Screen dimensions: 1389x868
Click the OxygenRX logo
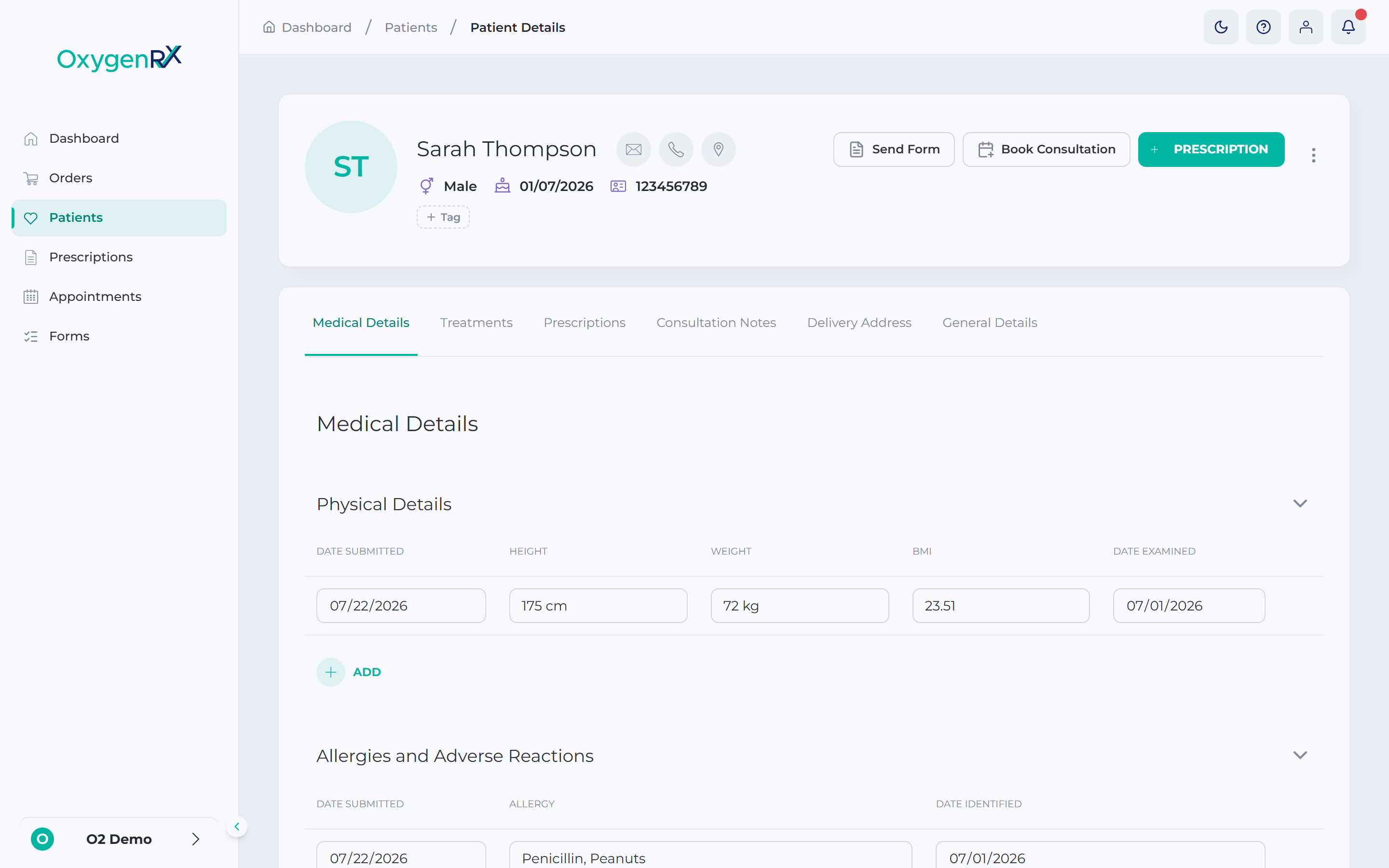point(120,58)
